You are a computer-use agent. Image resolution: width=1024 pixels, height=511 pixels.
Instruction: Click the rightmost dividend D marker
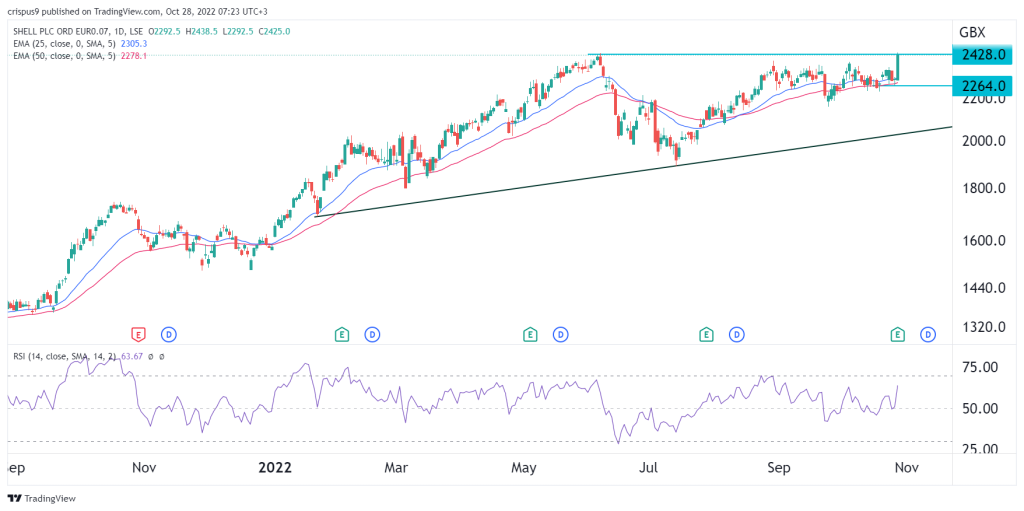929,335
